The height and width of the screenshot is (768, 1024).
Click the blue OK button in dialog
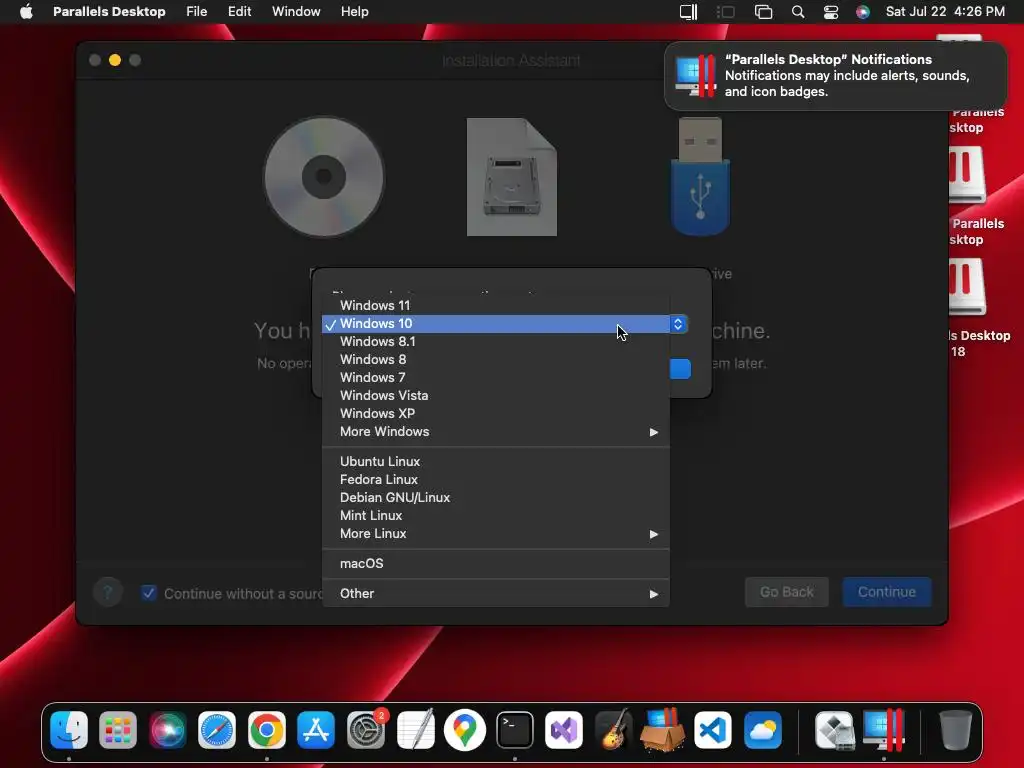pos(680,369)
